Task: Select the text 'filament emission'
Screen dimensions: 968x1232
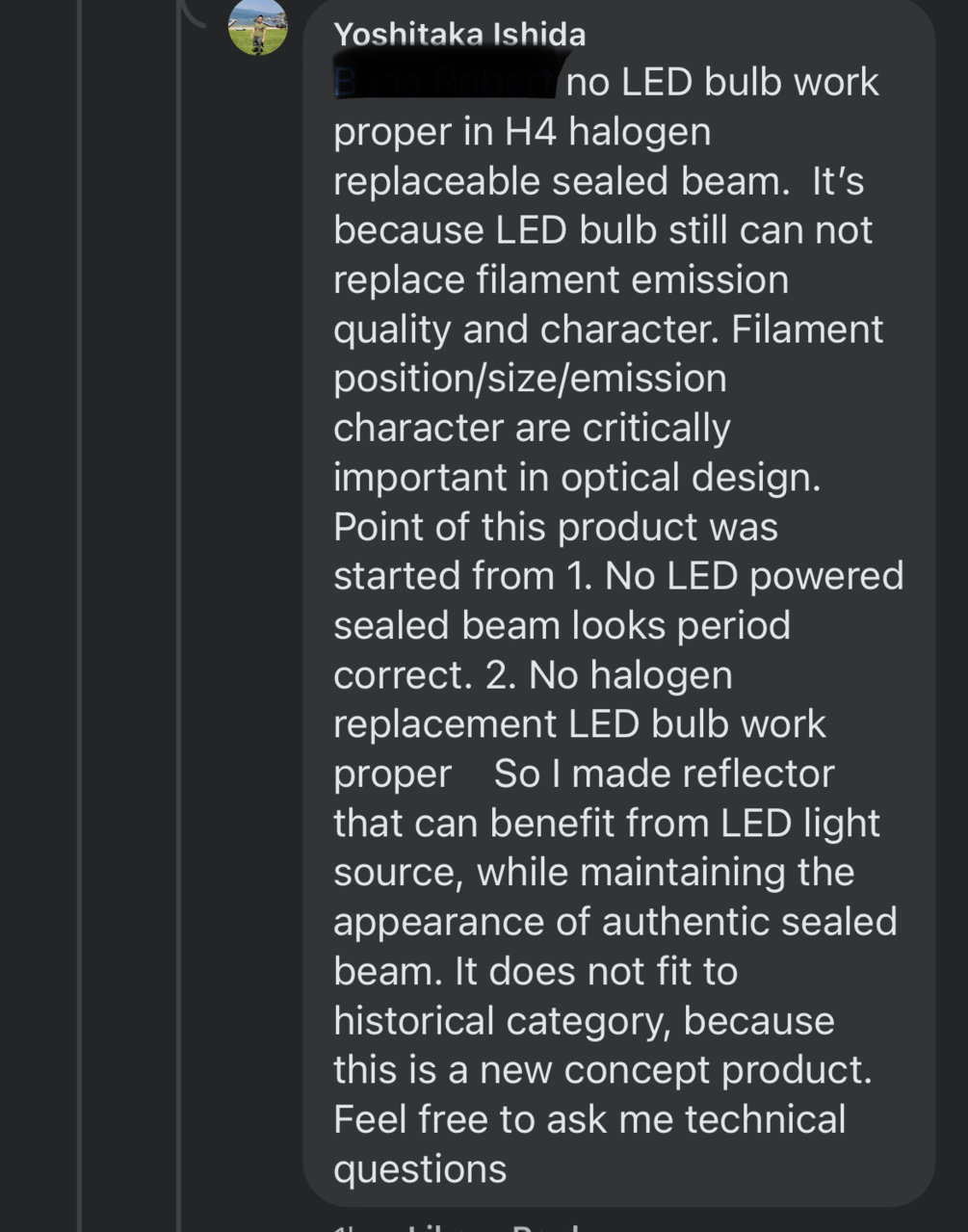Action: click(x=633, y=279)
